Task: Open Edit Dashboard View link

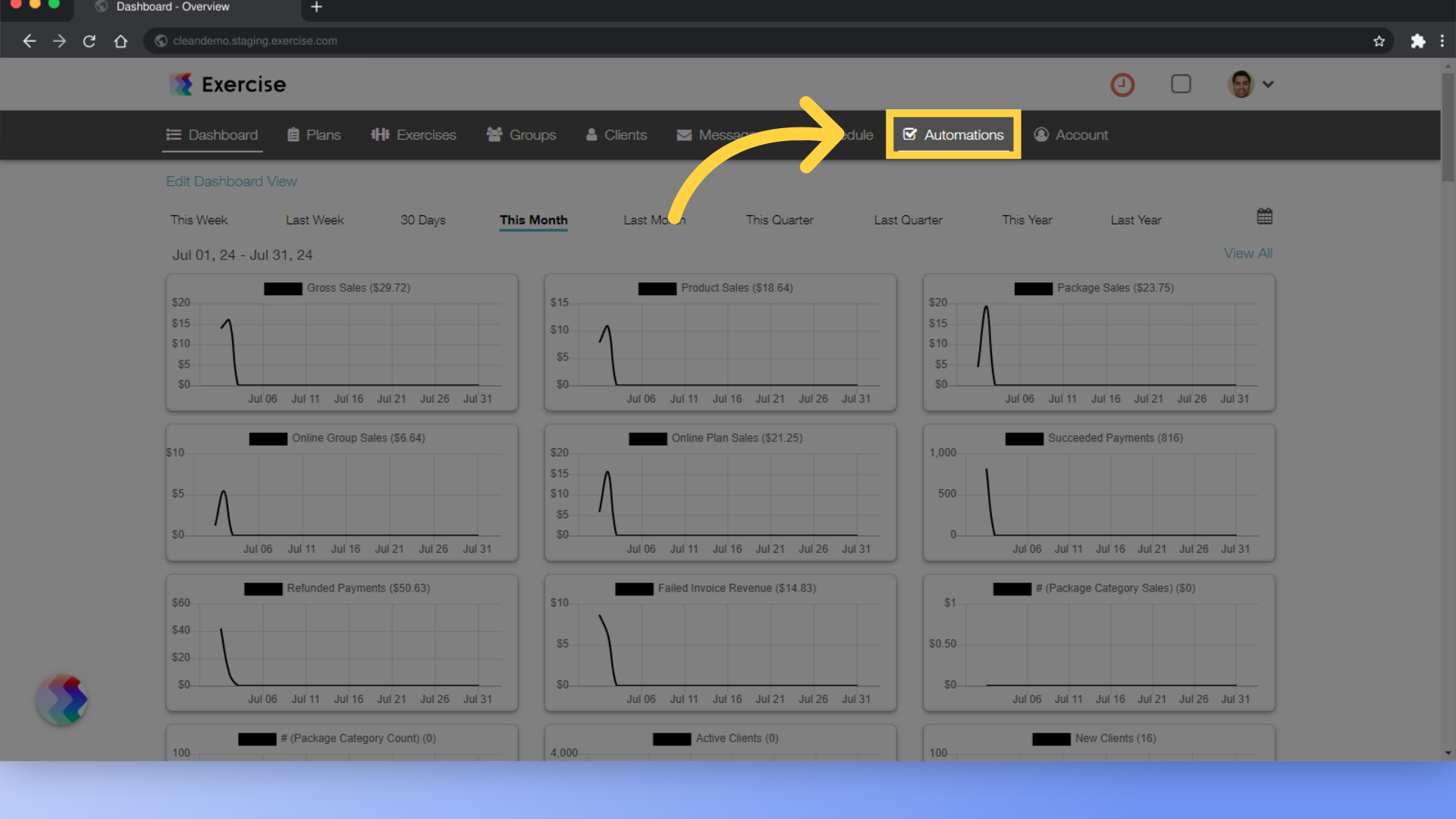Action: click(232, 181)
